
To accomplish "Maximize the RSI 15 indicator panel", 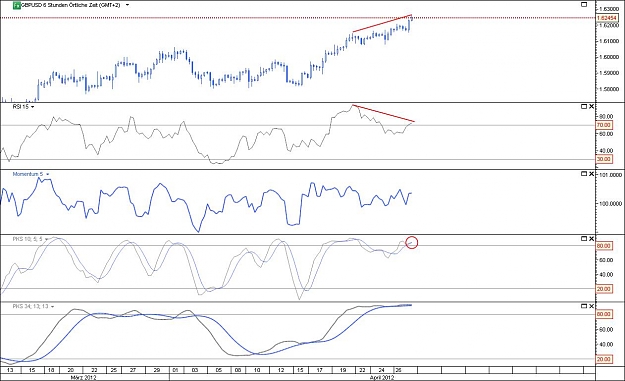I will point(584,106).
